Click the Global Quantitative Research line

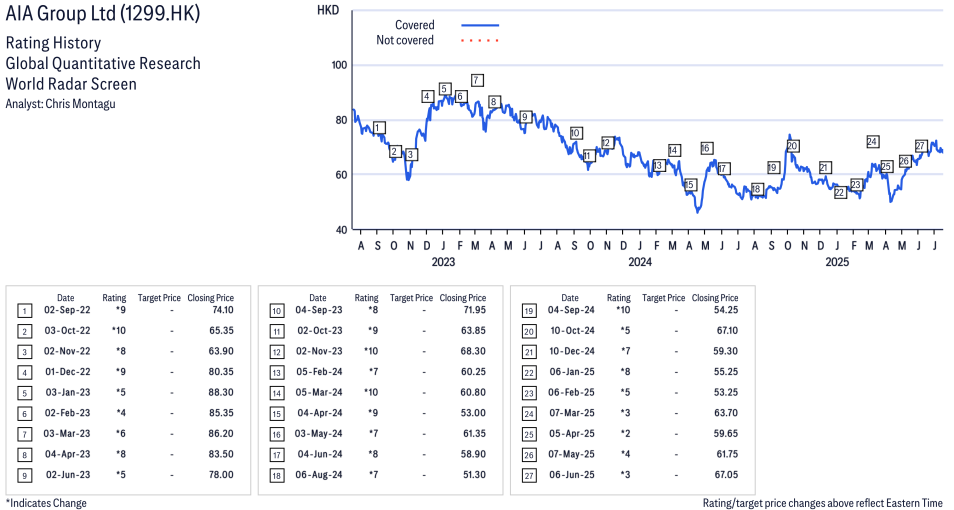pos(103,63)
